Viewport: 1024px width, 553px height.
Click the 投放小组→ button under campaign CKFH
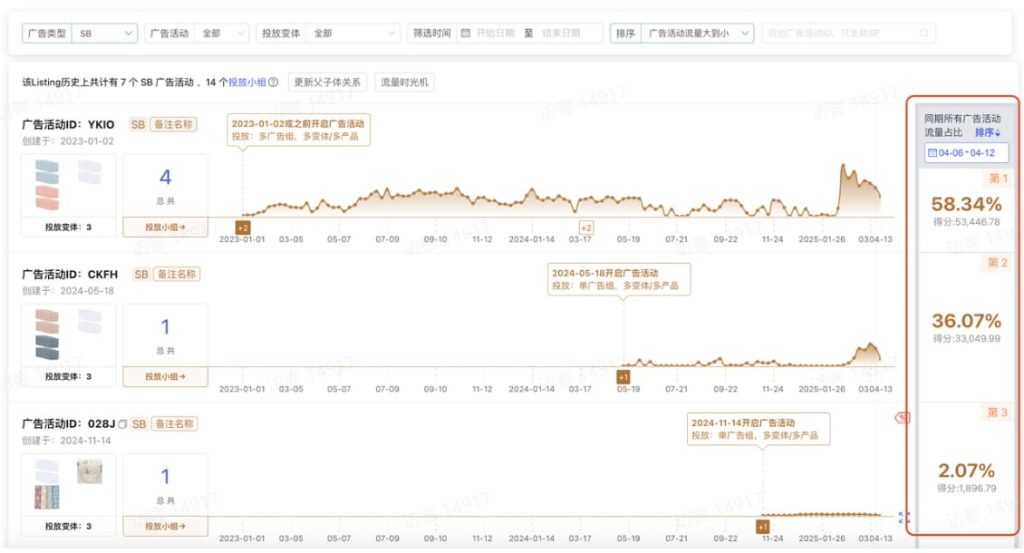pos(165,377)
